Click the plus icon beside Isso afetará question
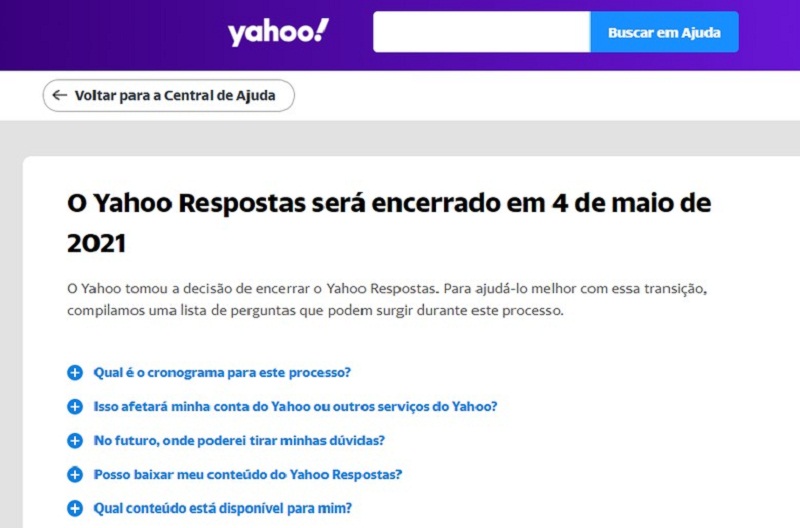The height and width of the screenshot is (528, 800). click(x=75, y=407)
